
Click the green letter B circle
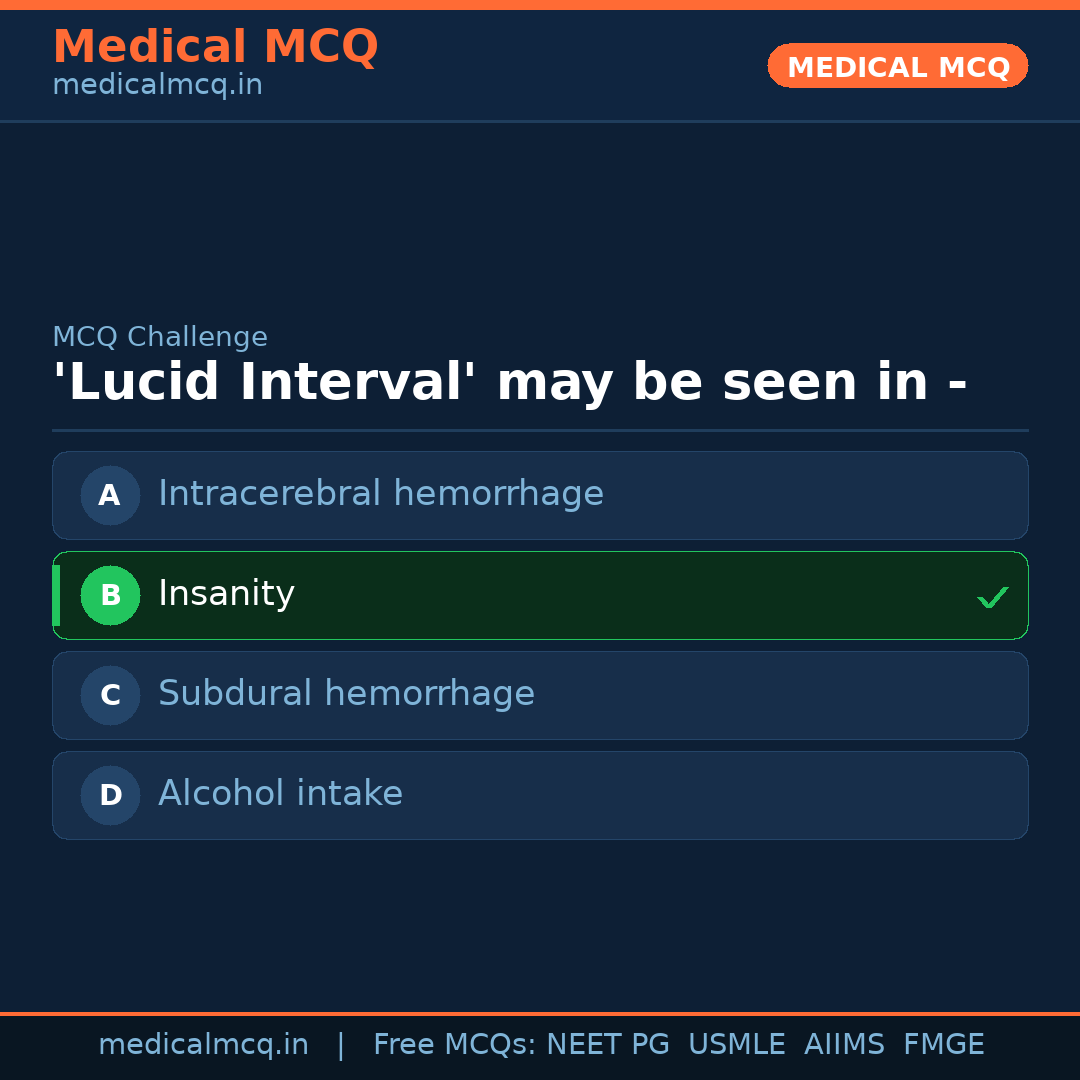(x=110, y=595)
